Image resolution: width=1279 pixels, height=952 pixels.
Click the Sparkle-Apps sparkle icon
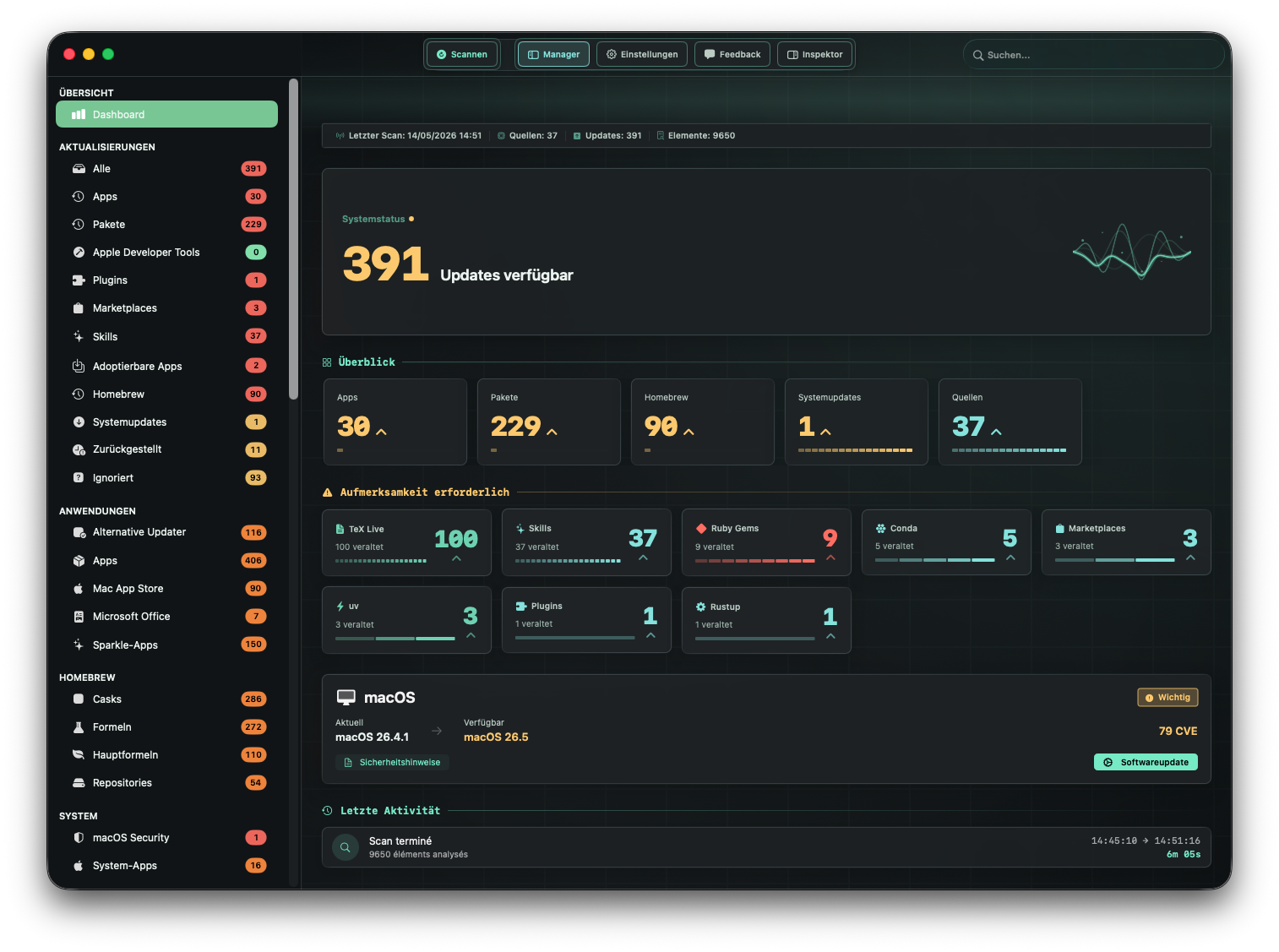(79, 645)
